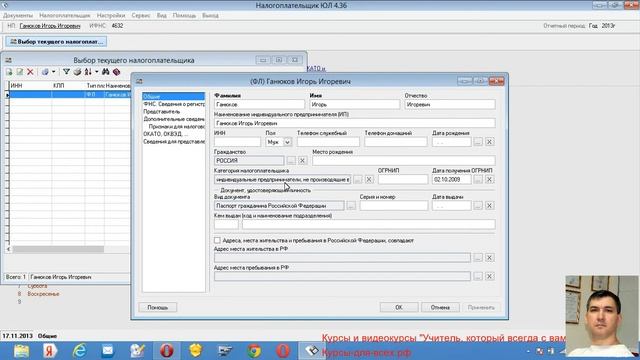Open Google Chrome from the taskbar

pyautogui.click(x=254, y=351)
